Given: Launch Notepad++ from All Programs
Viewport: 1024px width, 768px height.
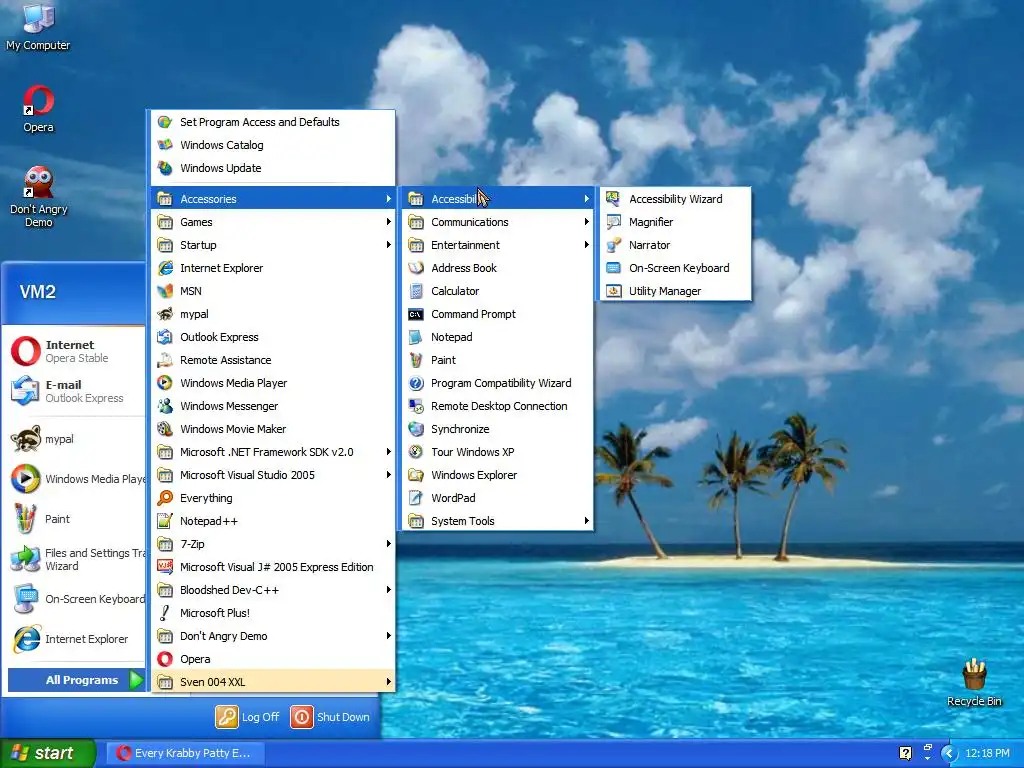Looking at the screenshot, I should [273, 521].
